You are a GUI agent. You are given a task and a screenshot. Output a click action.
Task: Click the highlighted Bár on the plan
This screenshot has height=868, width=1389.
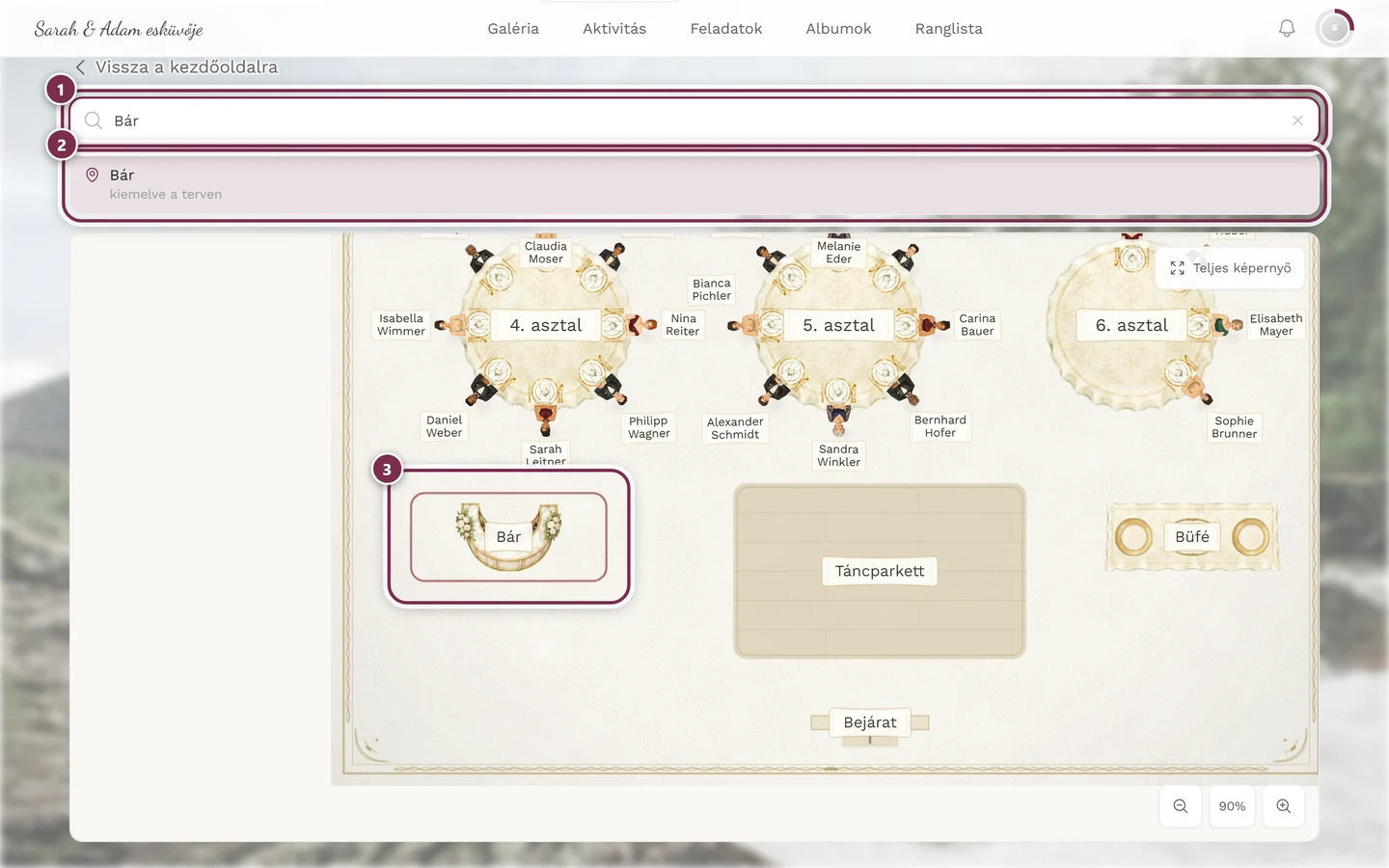click(508, 537)
